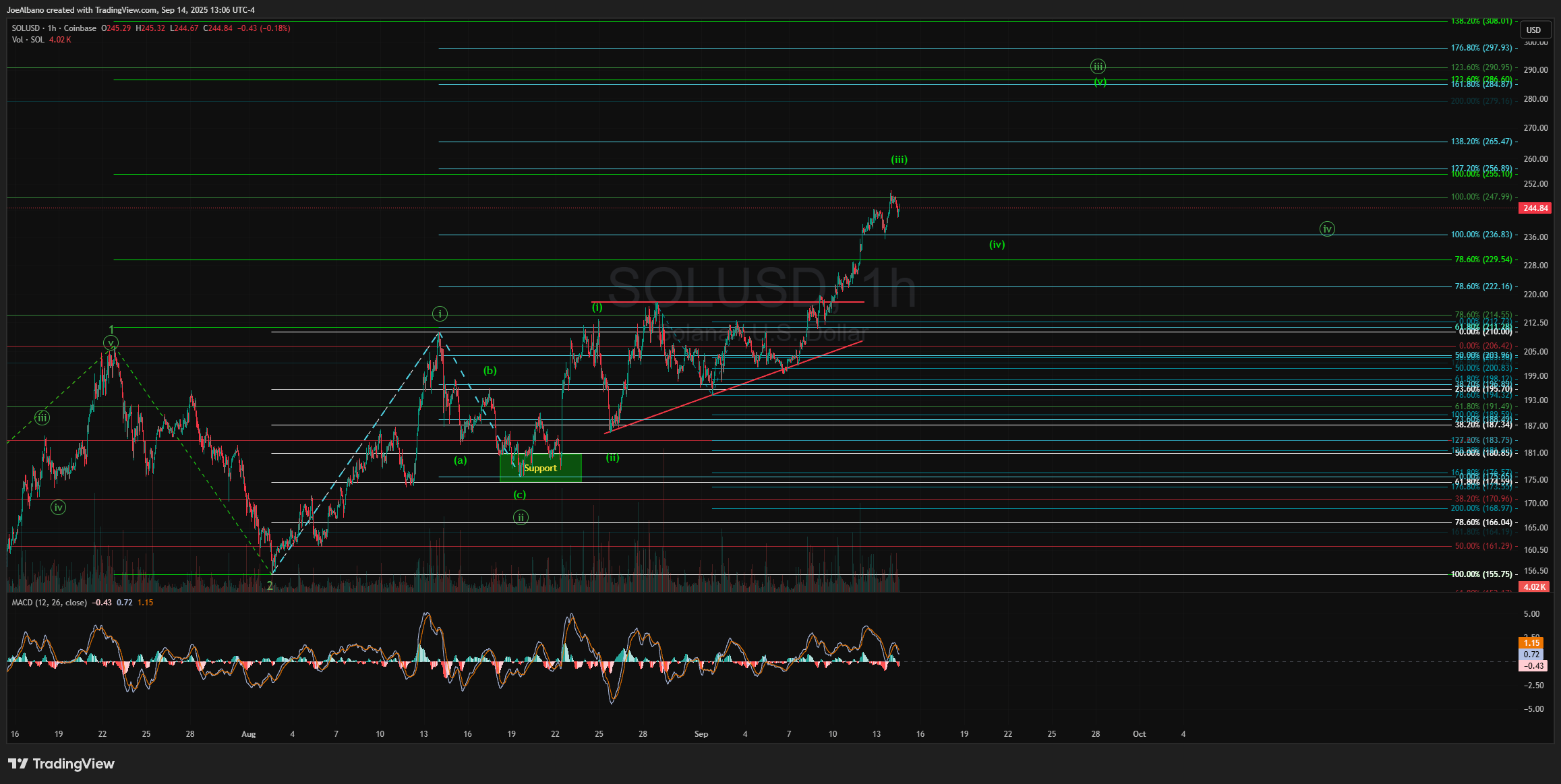Select the (b) corrective wave label
This screenshot has height=784, width=1561.
490,371
